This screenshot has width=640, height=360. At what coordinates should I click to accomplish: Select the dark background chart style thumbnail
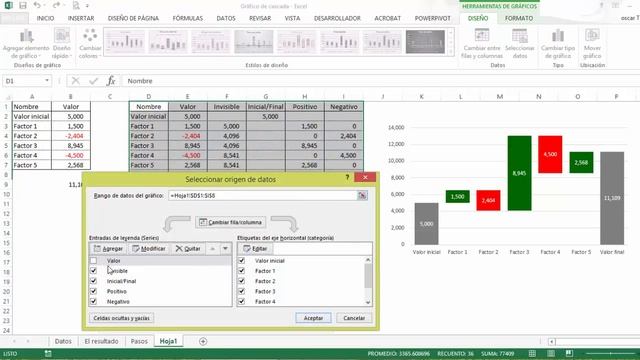click(x=425, y=42)
